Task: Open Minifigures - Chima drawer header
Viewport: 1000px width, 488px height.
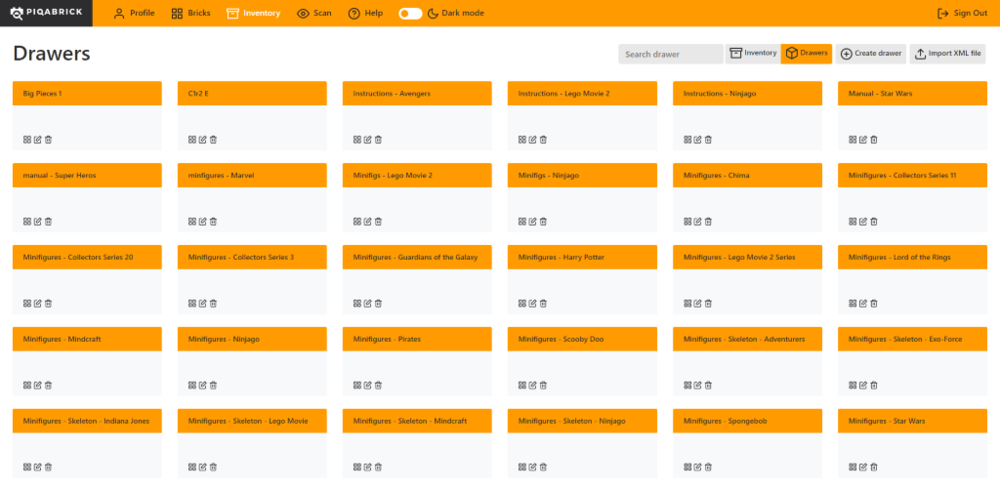Action: 747,175
